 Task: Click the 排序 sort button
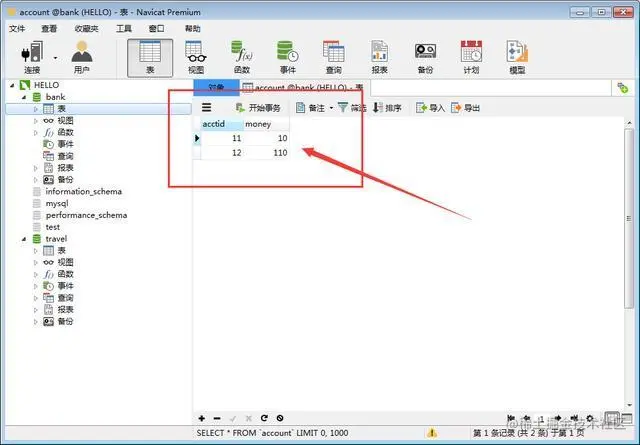(x=387, y=108)
